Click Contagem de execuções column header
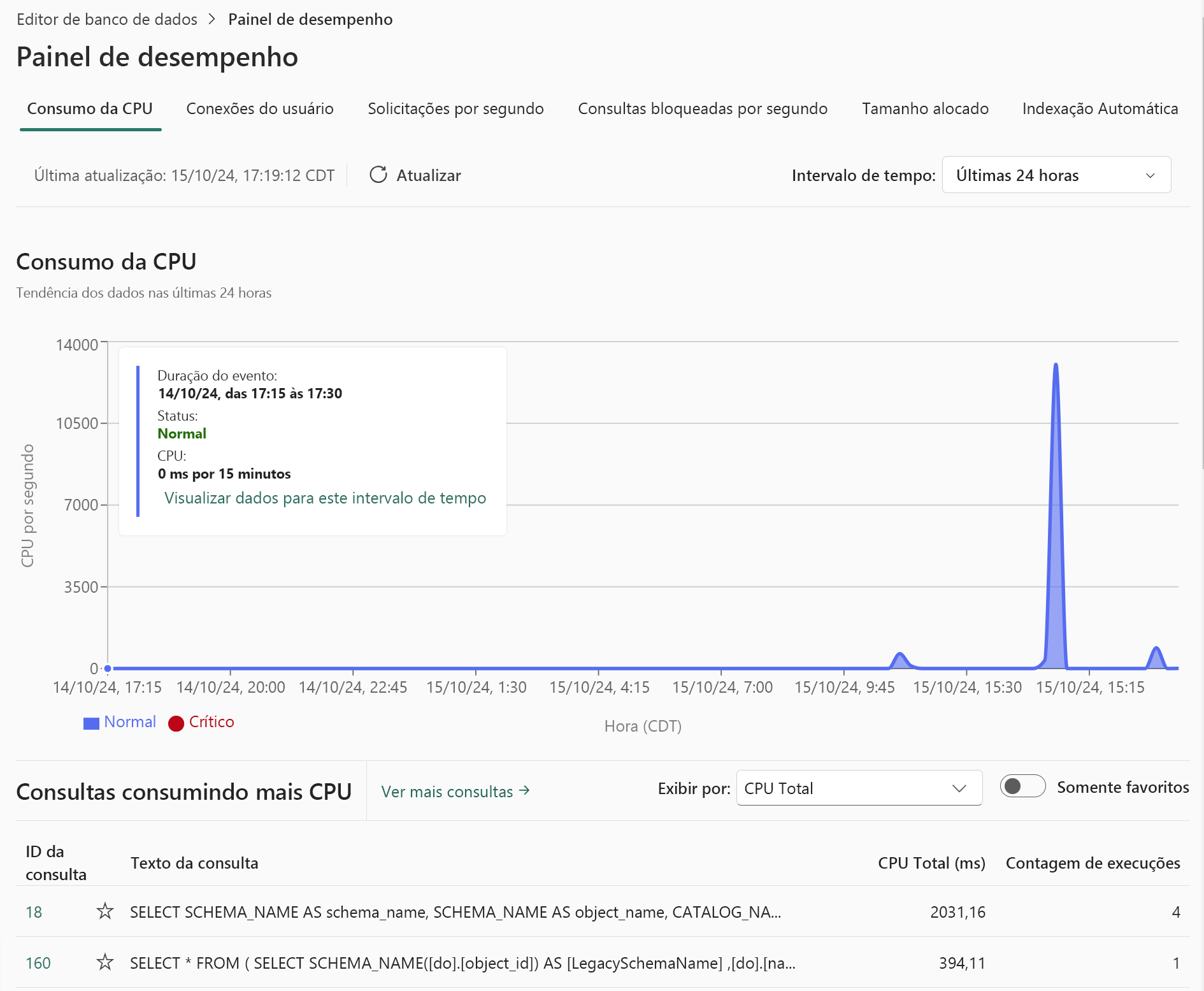The height and width of the screenshot is (991, 1204). click(x=1093, y=863)
